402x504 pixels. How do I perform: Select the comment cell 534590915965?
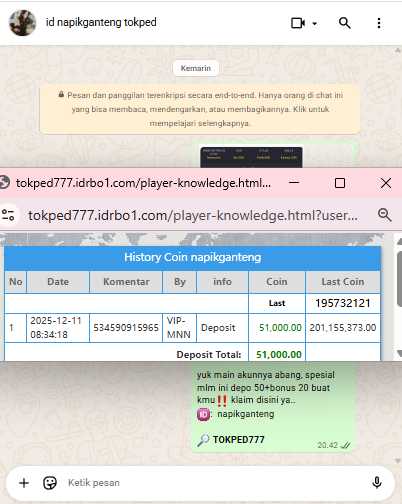coord(126,328)
